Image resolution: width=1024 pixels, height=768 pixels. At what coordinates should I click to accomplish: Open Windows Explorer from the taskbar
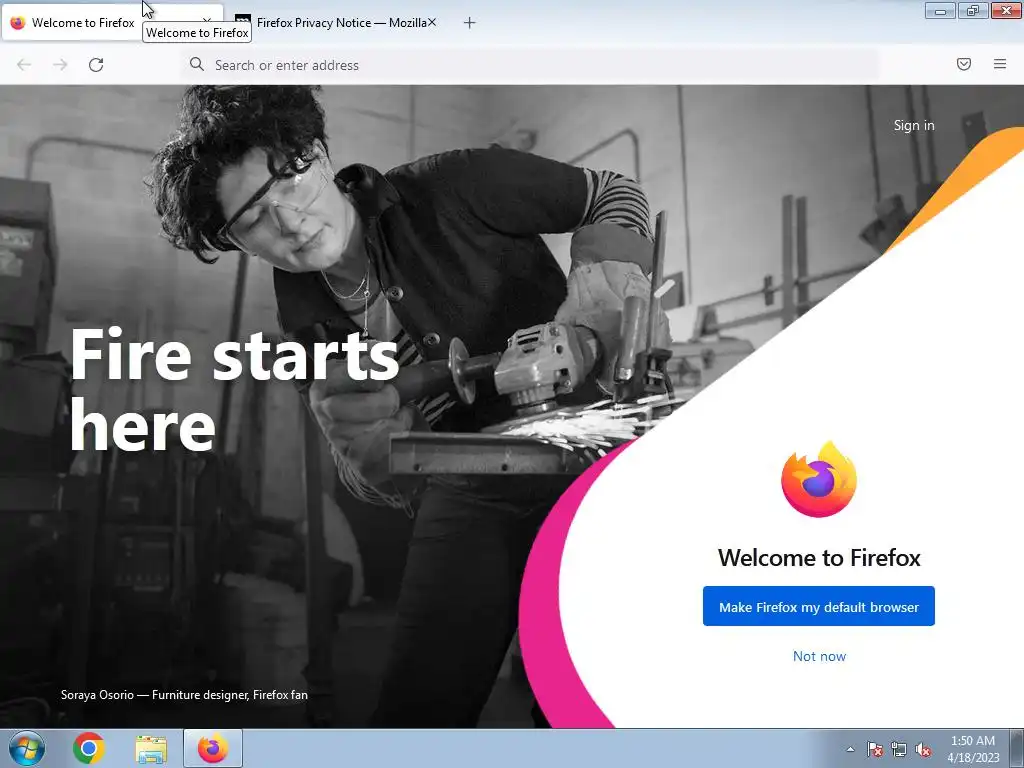(151, 749)
